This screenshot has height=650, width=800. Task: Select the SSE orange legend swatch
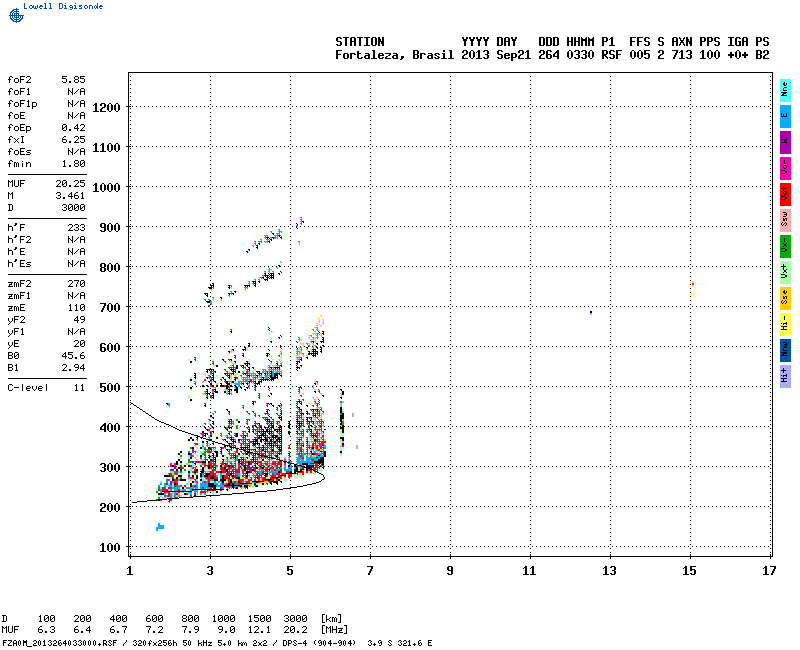pos(785,297)
